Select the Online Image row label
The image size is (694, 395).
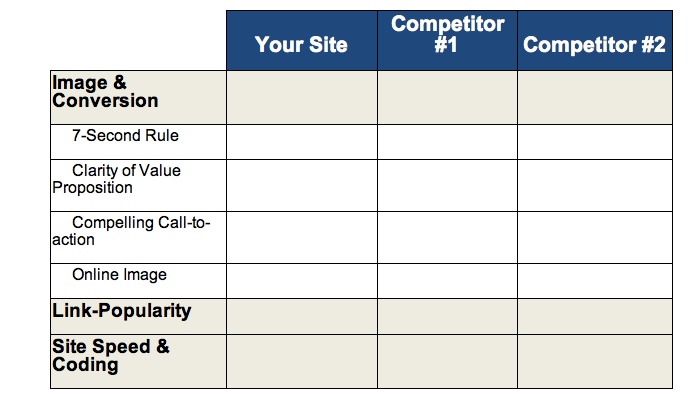[x=120, y=275]
